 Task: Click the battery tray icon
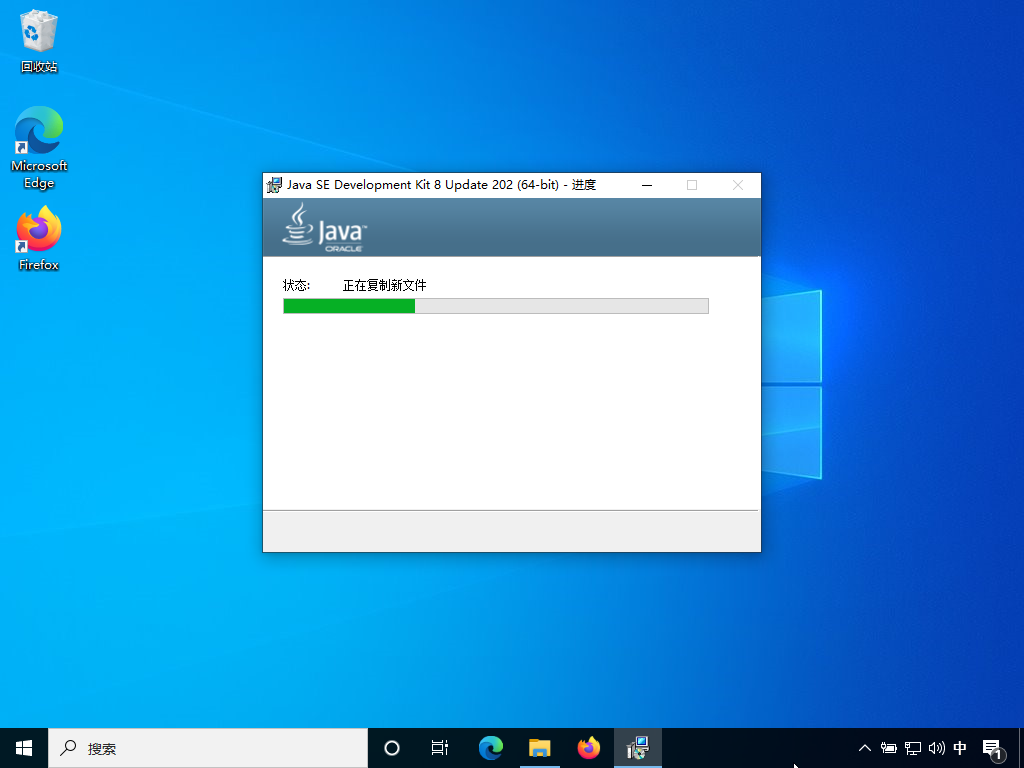click(x=889, y=748)
